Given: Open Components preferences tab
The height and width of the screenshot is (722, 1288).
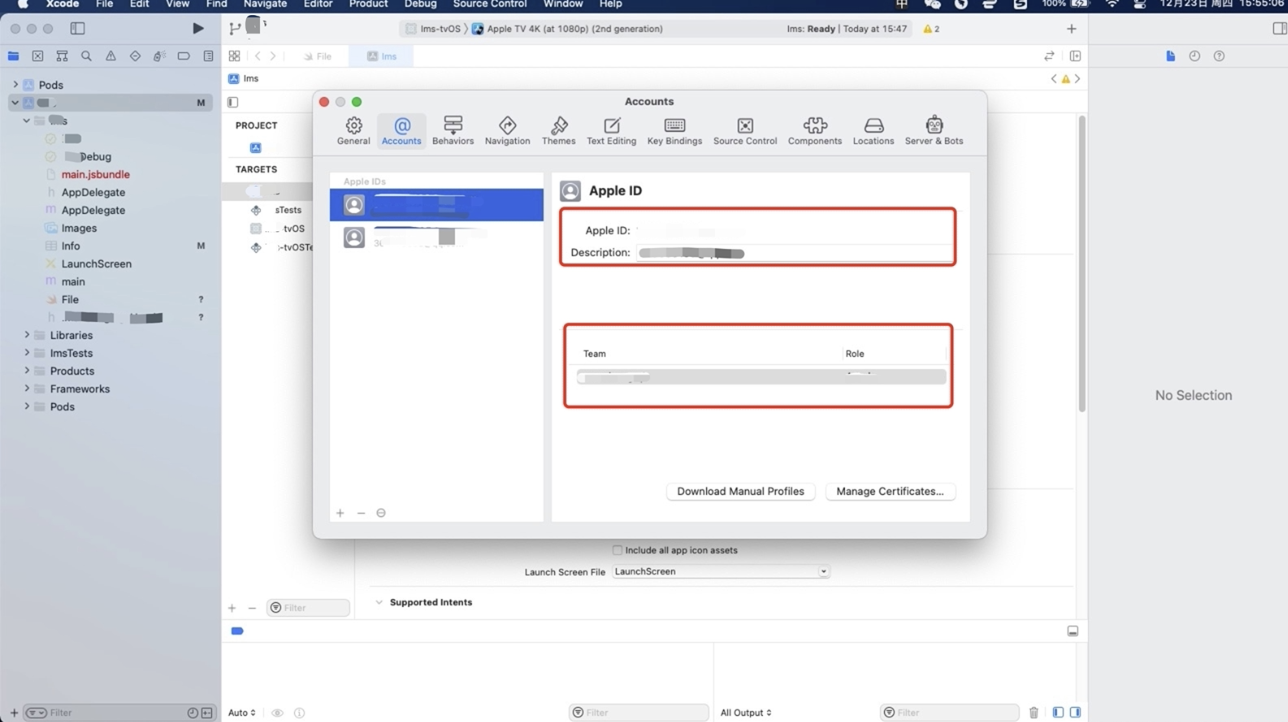Looking at the screenshot, I should click(x=815, y=131).
